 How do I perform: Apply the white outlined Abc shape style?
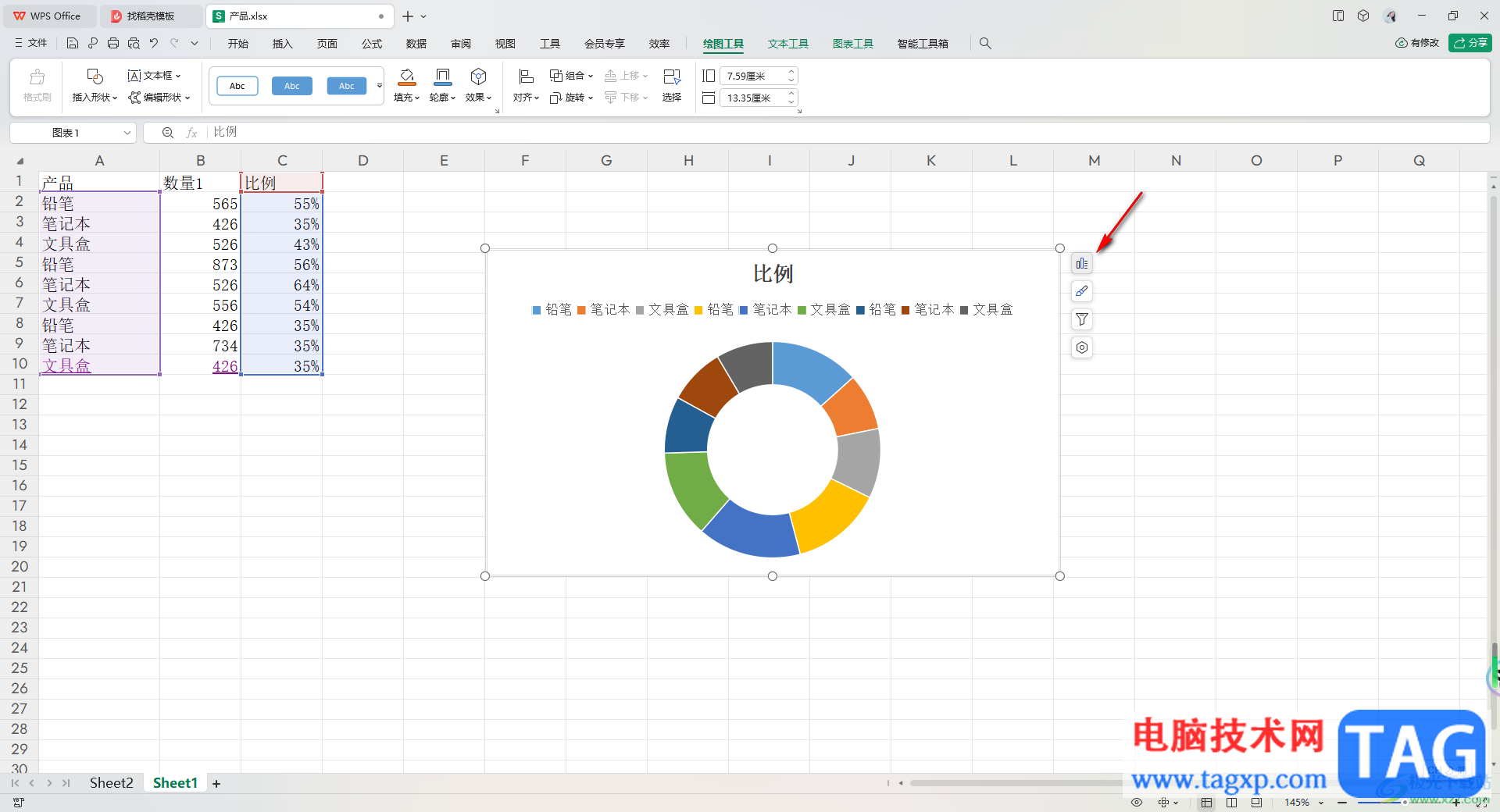[237, 86]
